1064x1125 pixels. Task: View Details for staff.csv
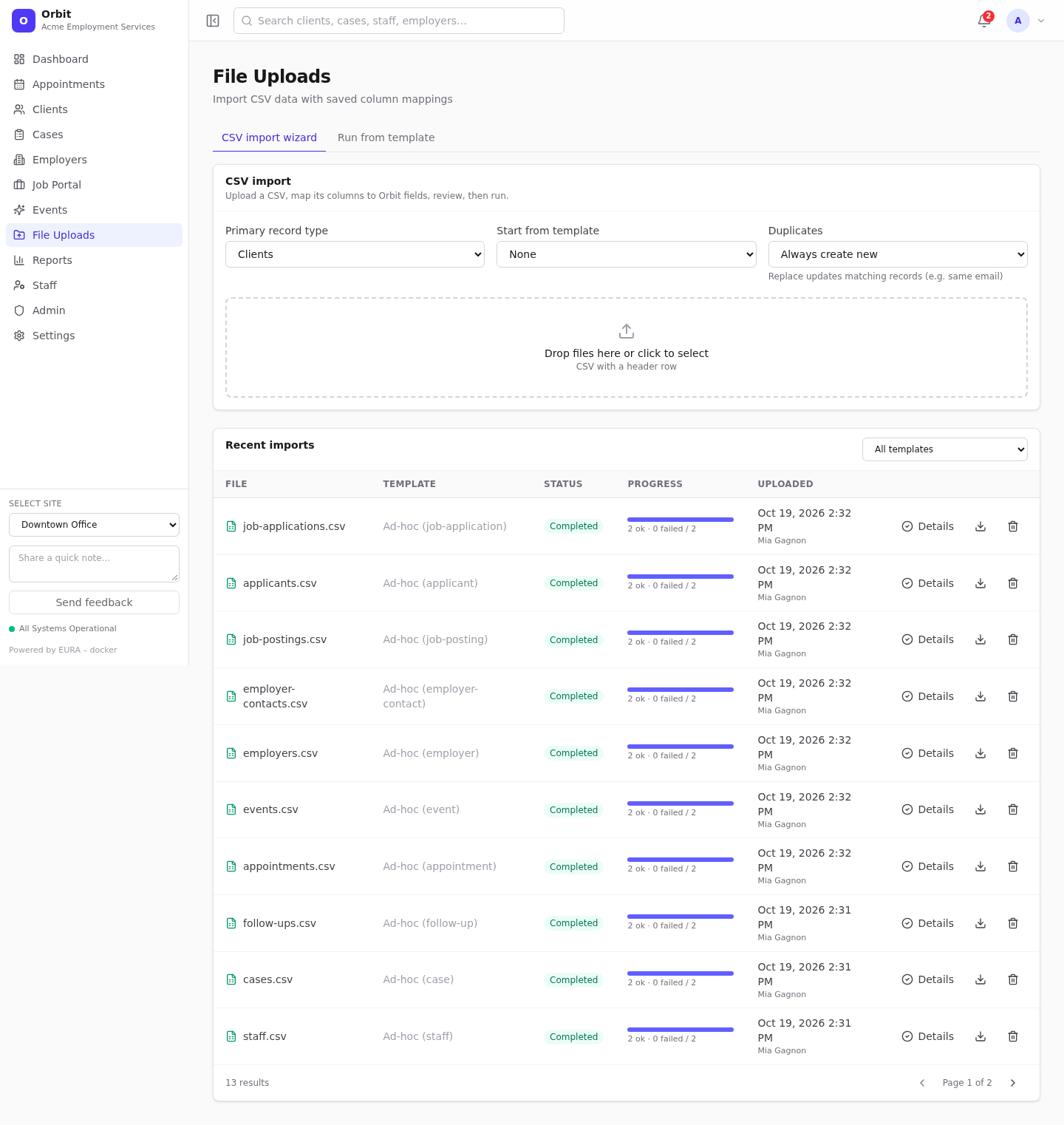coord(928,1036)
